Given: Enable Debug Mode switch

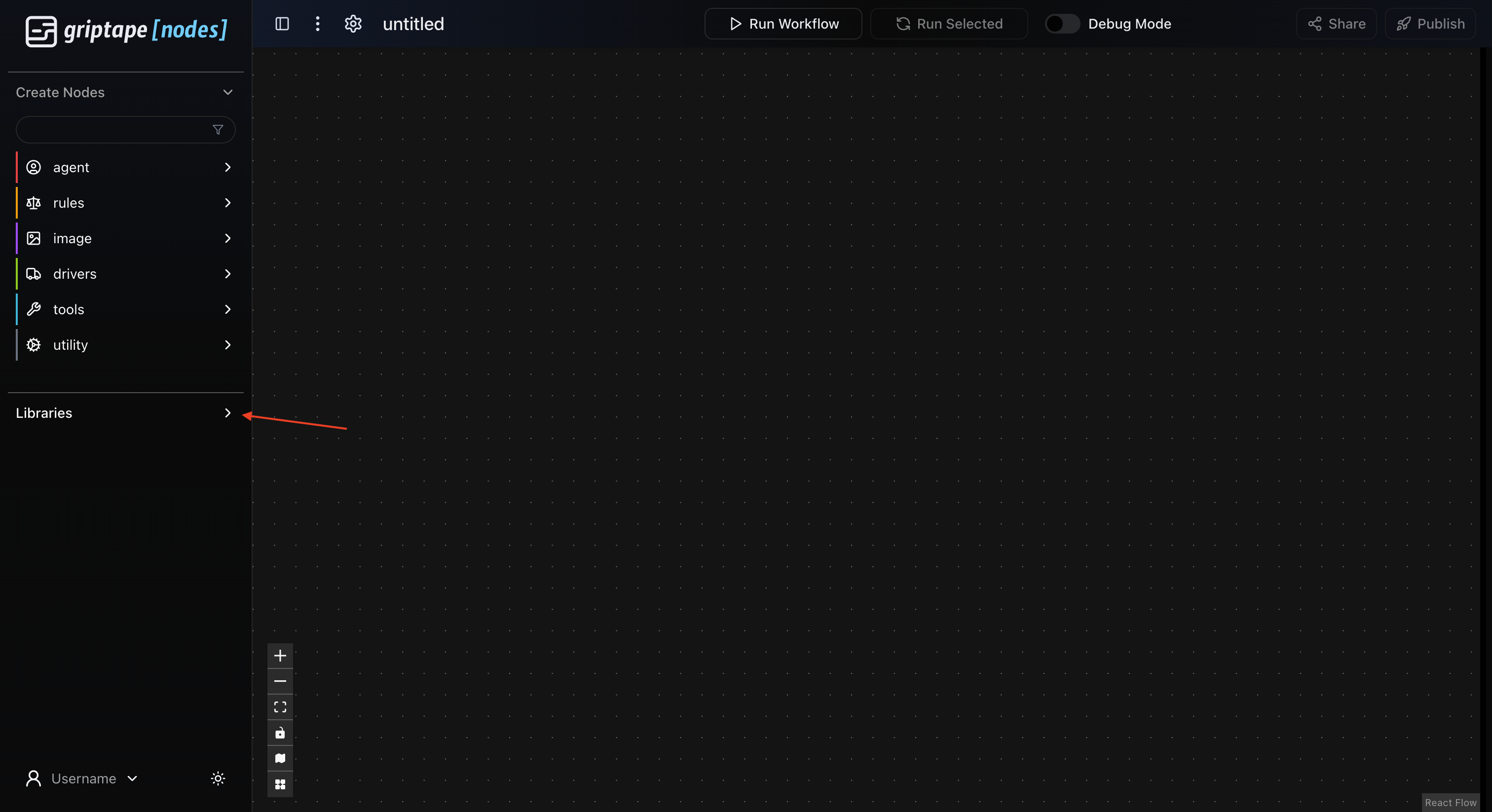Looking at the screenshot, I should (1062, 24).
